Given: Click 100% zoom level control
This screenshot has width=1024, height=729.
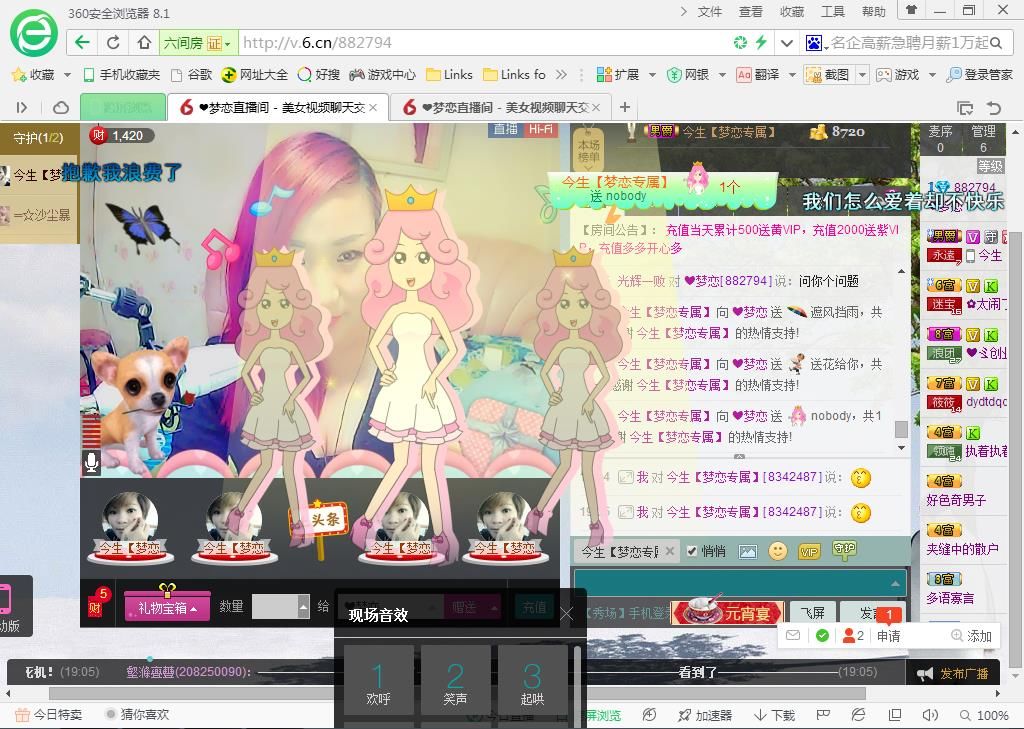Looking at the screenshot, I should pos(985,715).
